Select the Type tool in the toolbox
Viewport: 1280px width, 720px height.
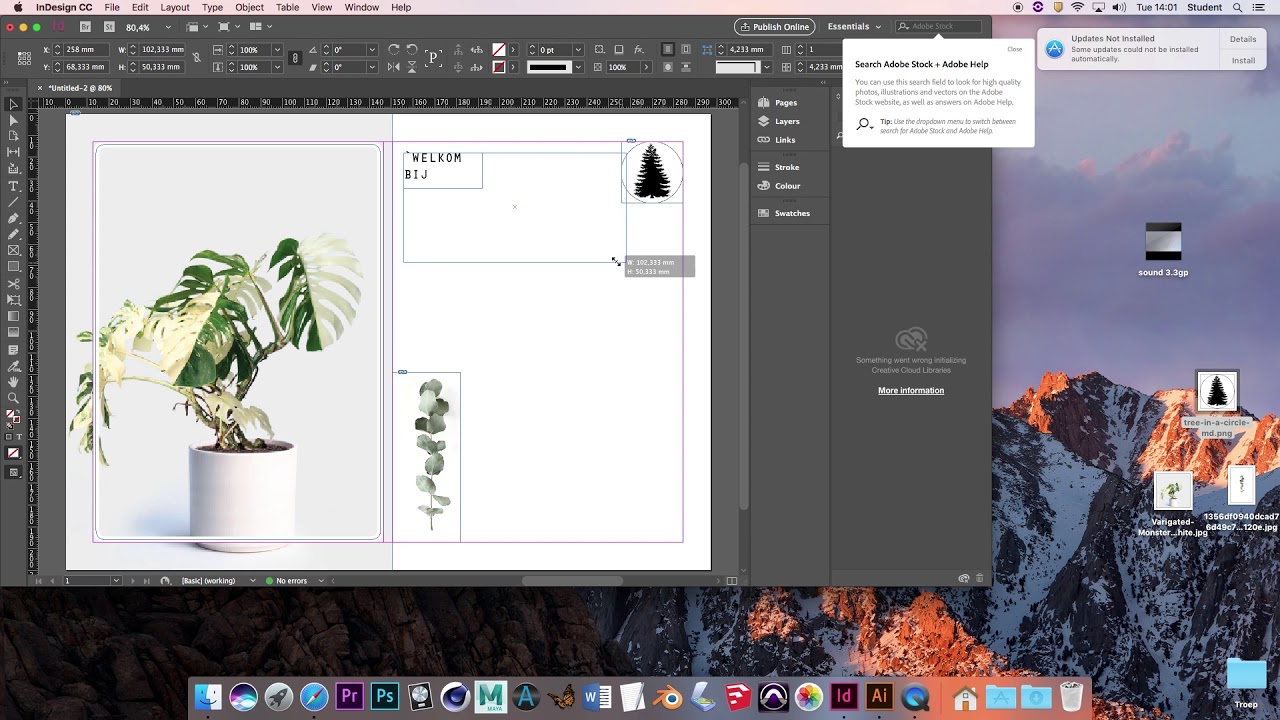[x=14, y=186]
